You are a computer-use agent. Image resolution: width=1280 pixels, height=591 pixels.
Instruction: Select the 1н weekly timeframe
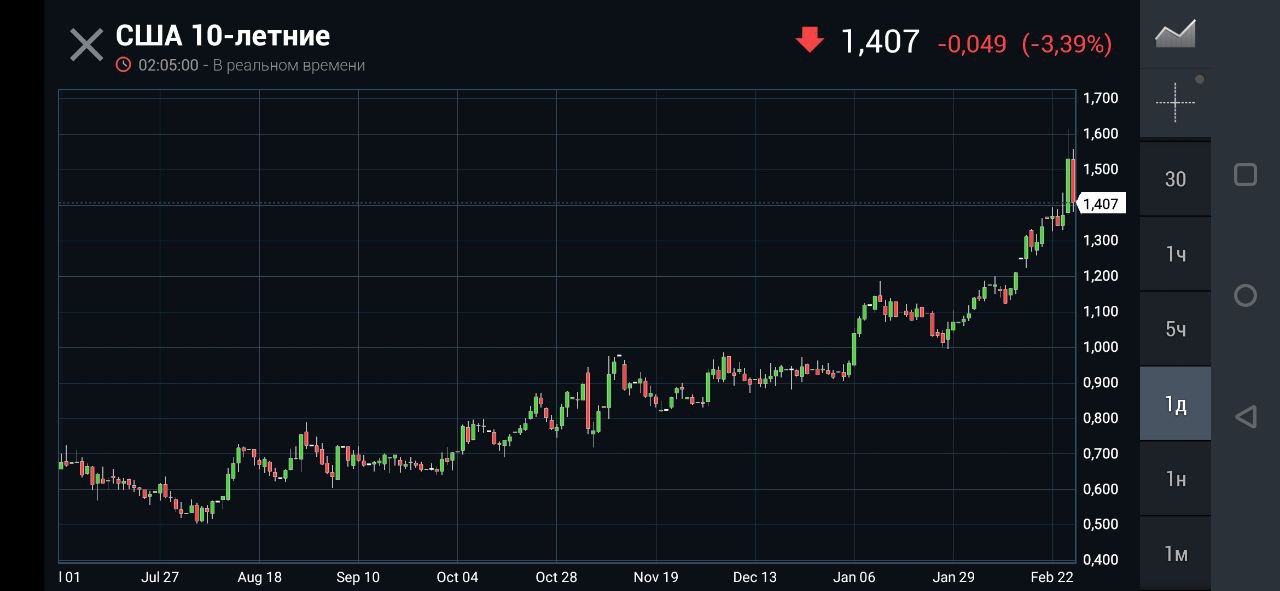1175,479
